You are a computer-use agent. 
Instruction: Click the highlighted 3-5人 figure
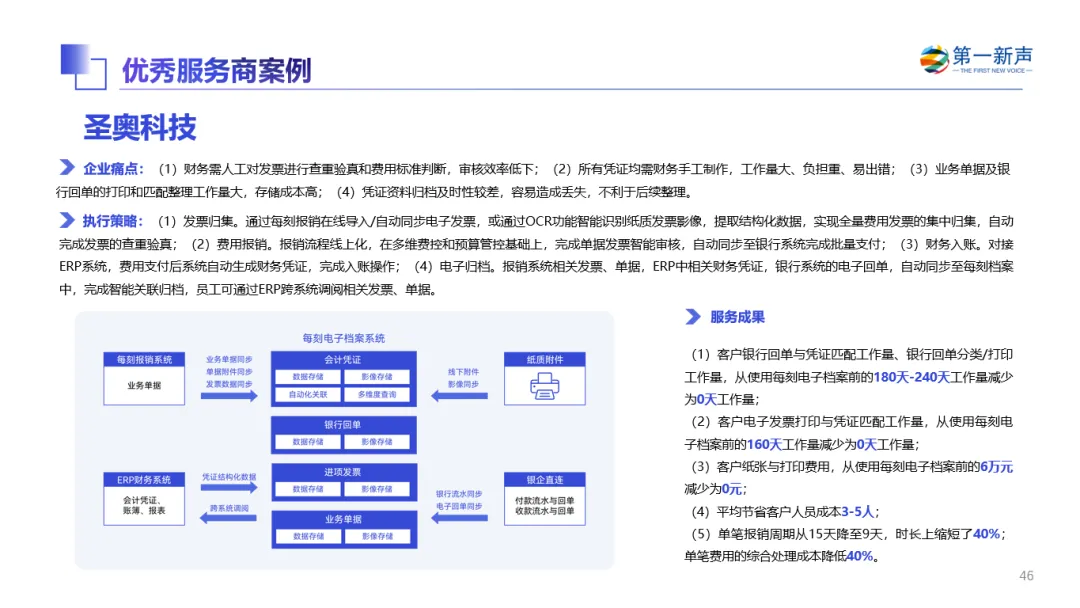(858, 512)
